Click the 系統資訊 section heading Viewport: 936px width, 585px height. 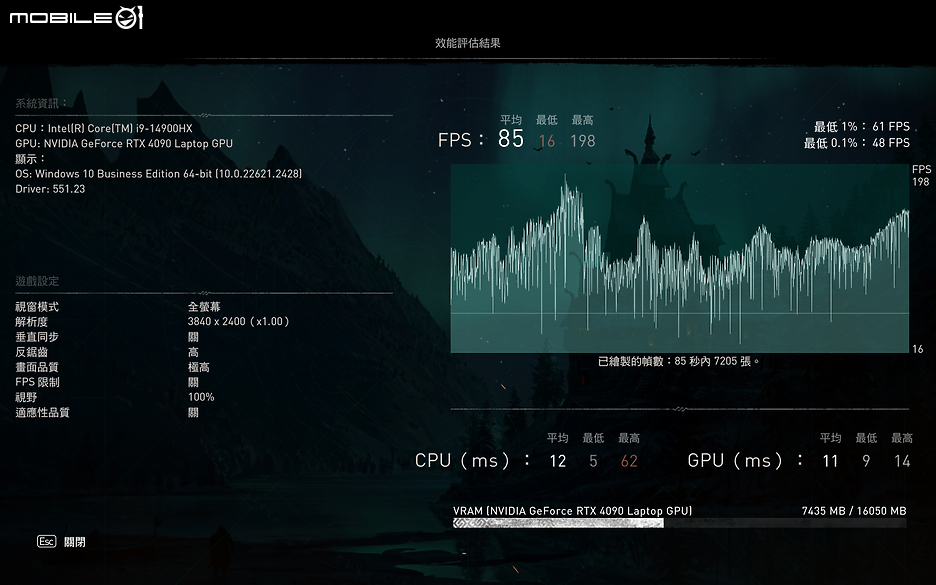point(42,103)
